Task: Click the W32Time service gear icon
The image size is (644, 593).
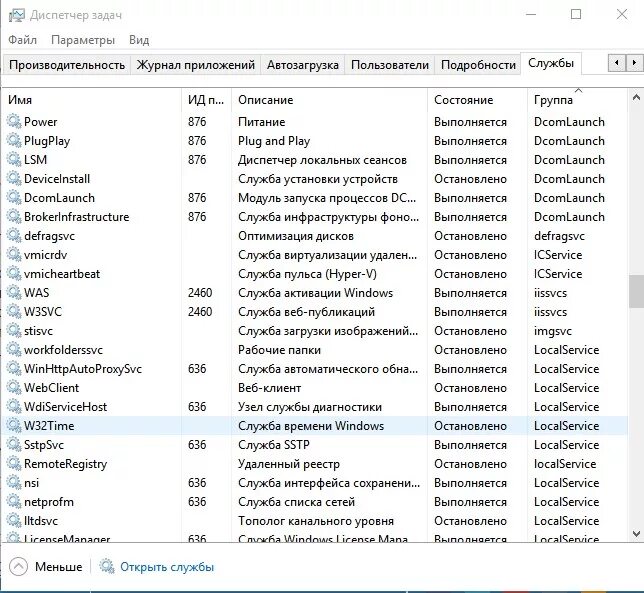Action: [x=14, y=426]
